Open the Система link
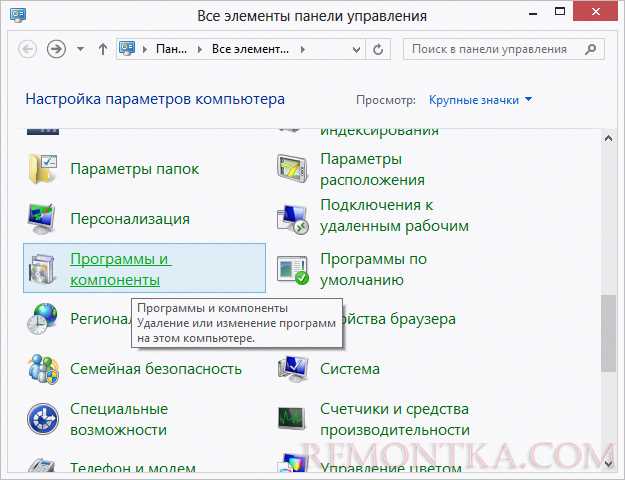625x480 pixels. tap(350, 369)
